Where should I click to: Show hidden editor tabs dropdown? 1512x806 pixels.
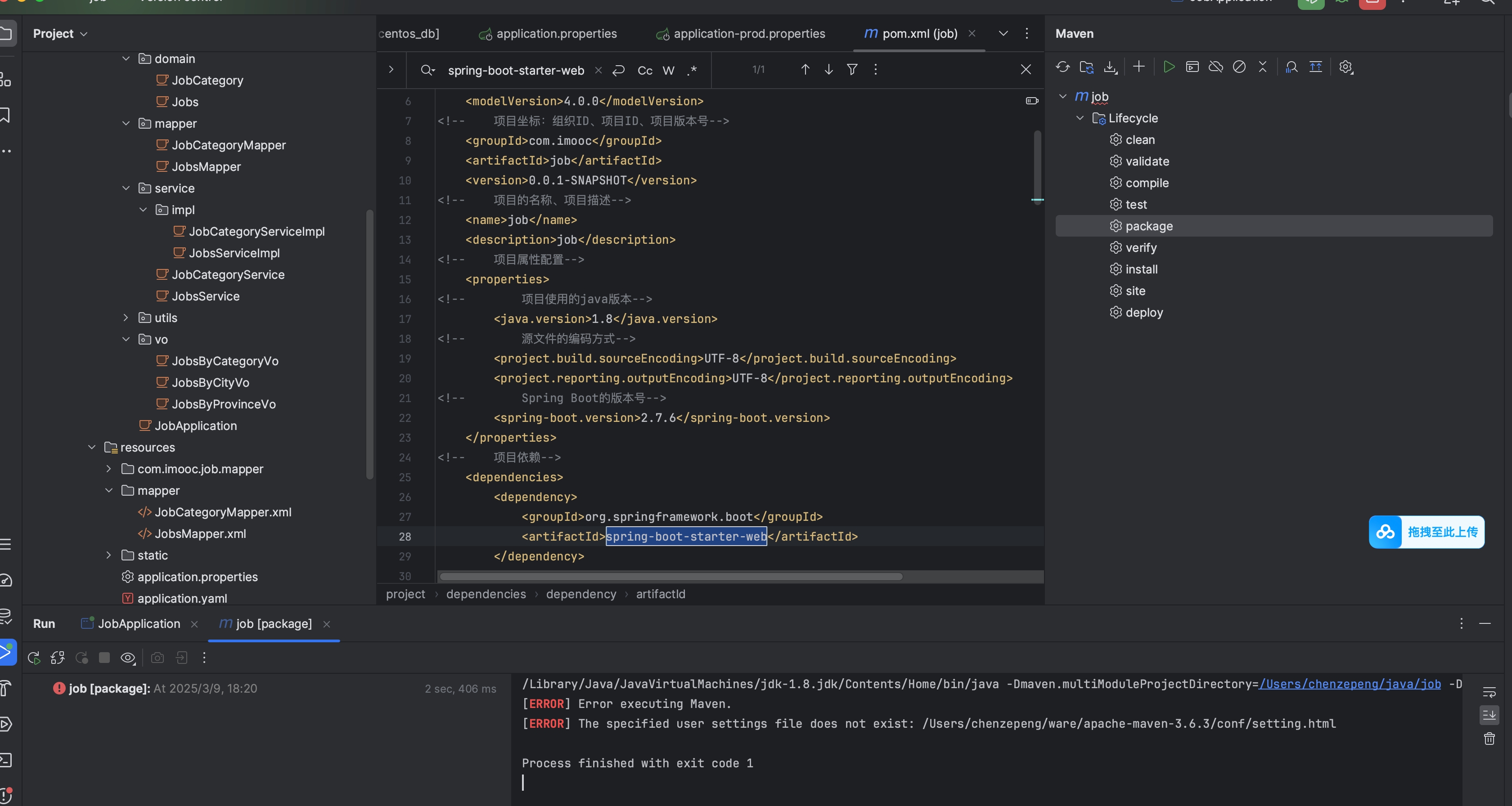click(x=1003, y=33)
